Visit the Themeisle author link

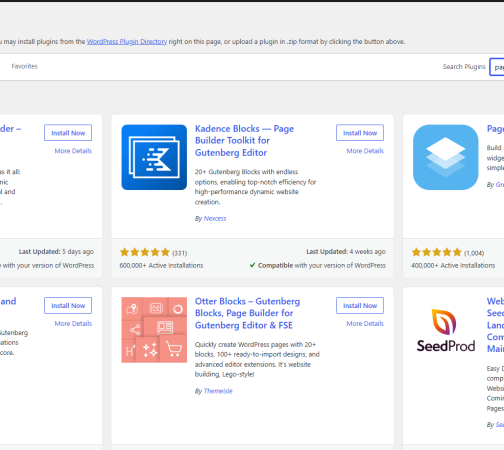click(218, 391)
